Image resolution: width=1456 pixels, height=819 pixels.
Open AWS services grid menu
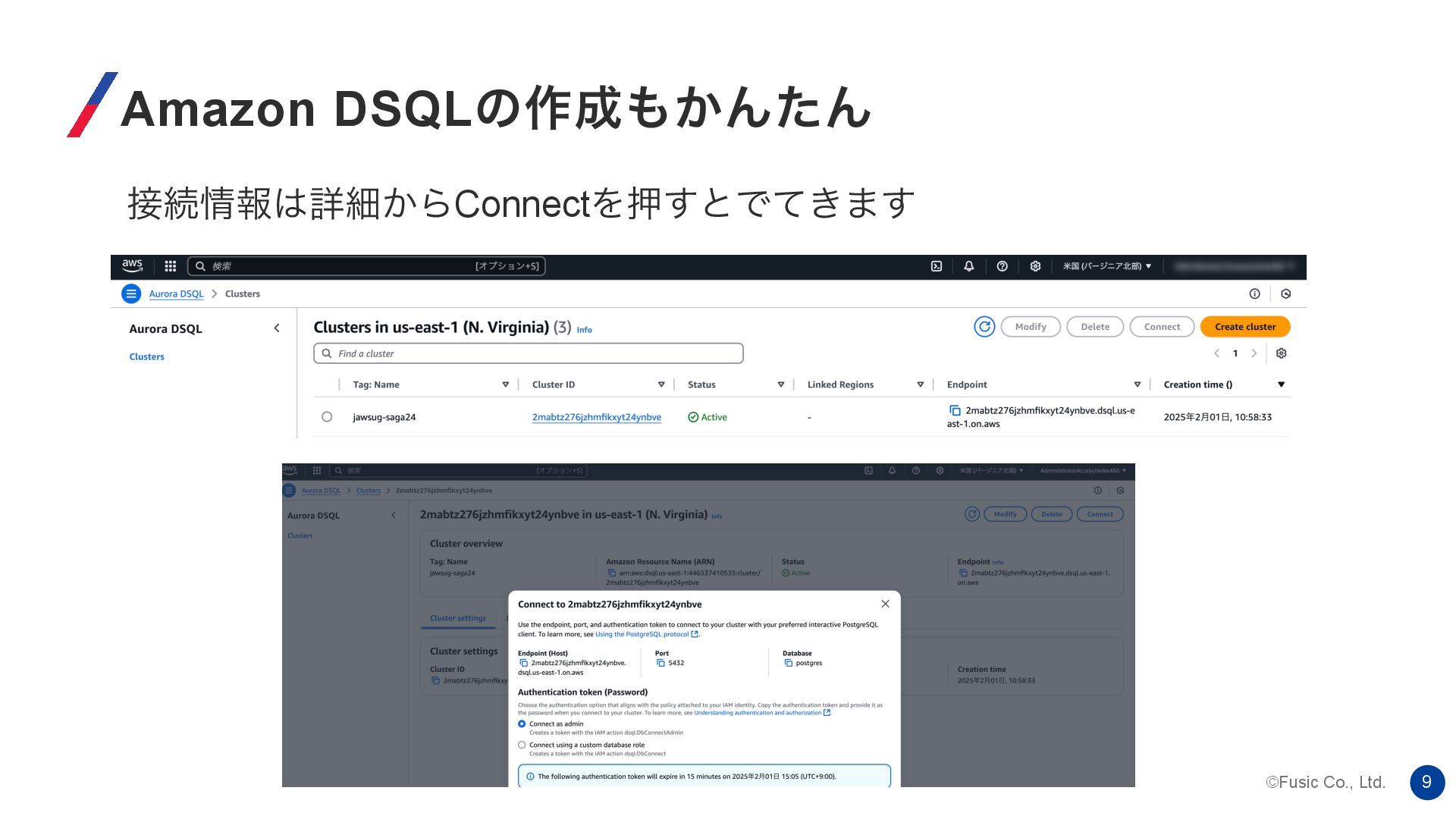(171, 266)
